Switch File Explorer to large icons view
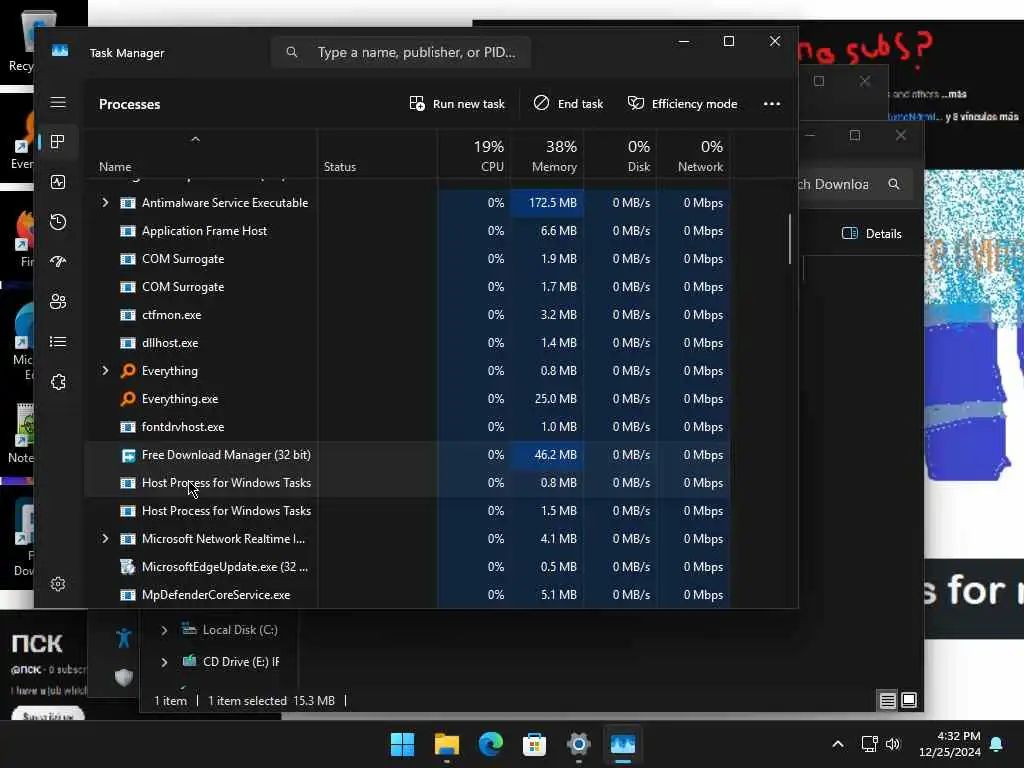The height and width of the screenshot is (768, 1024). click(909, 700)
